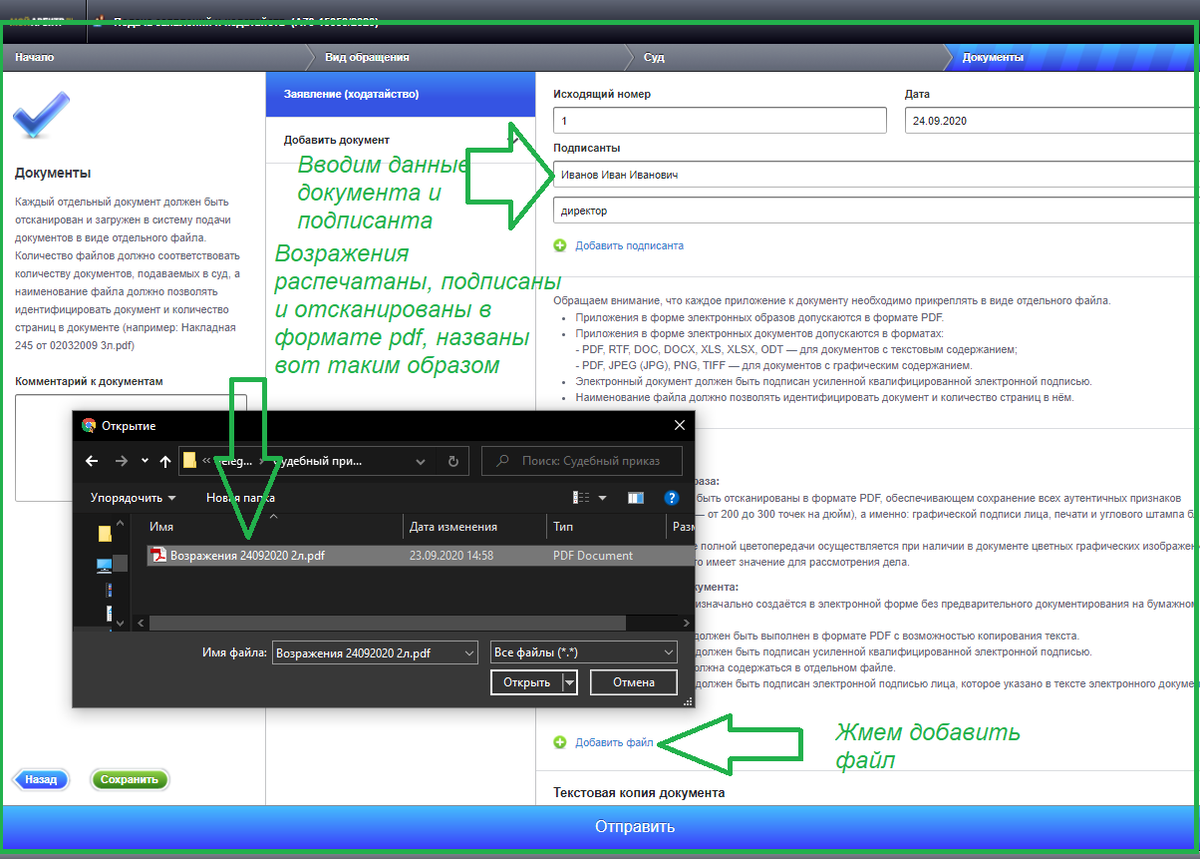Click the Добавить файл link
Viewport: 1200px width, 859px height.
pyautogui.click(x=614, y=742)
